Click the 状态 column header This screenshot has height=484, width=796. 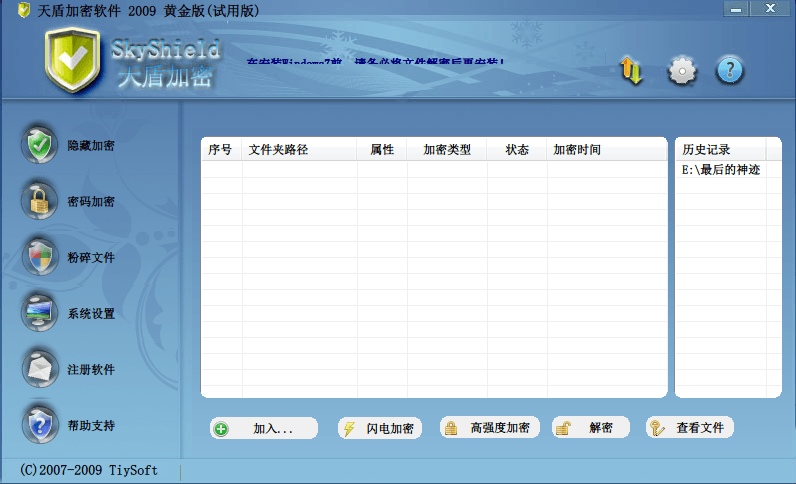tap(517, 150)
